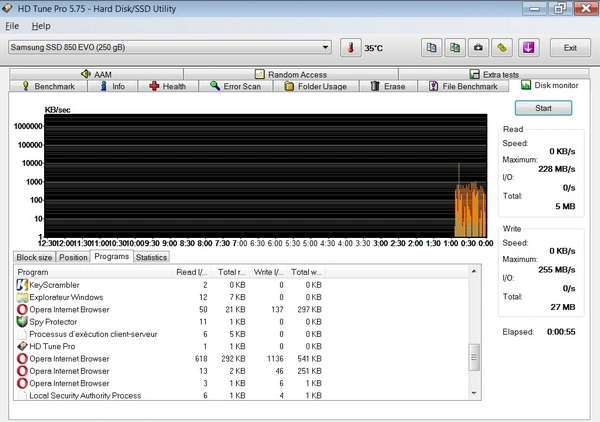Select the Block size sub-tab
The height and width of the screenshot is (422, 600).
pyautogui.click(x=34, y=257)
